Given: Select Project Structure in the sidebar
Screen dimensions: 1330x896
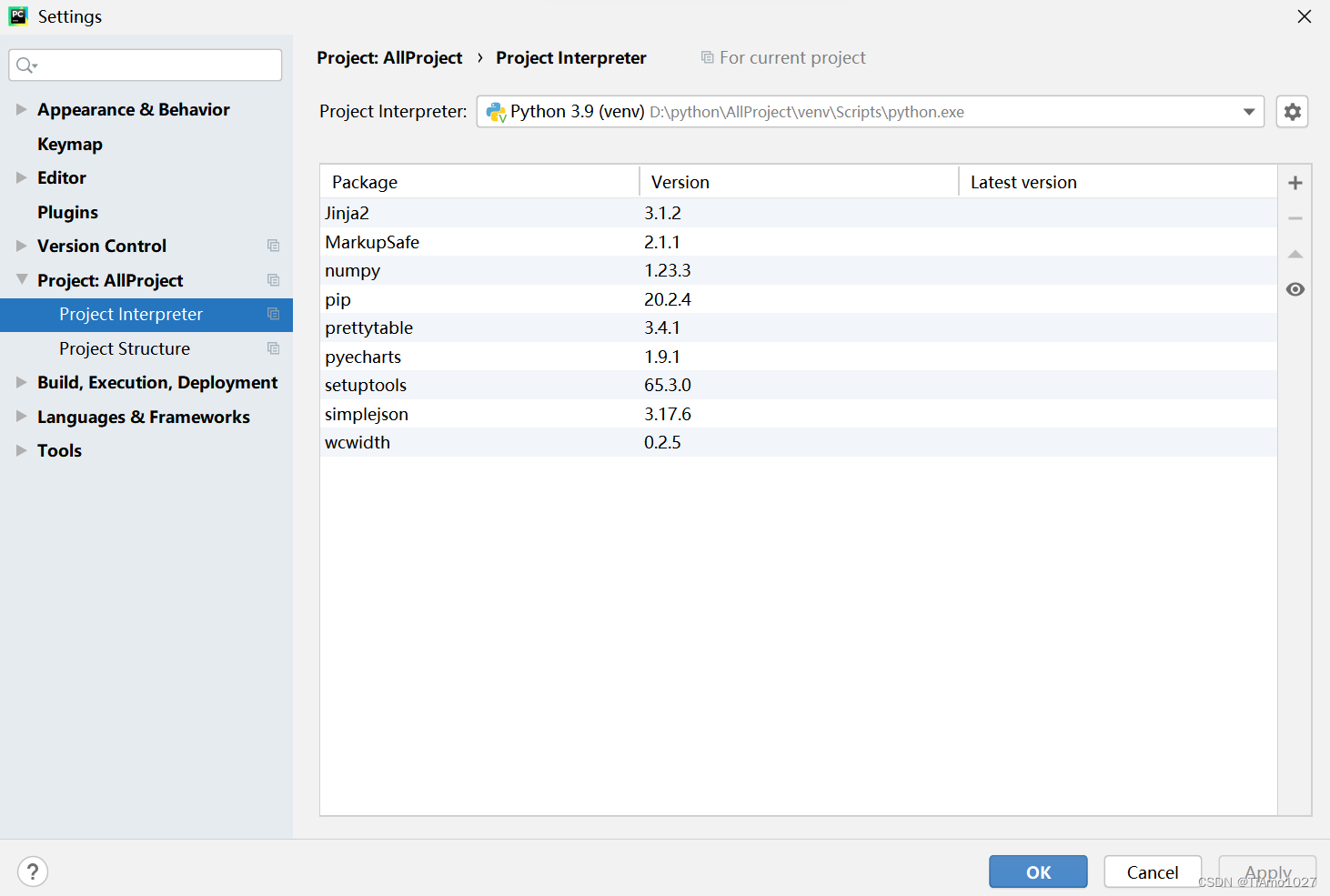Looking at the screenshot, I should [124, 348].
